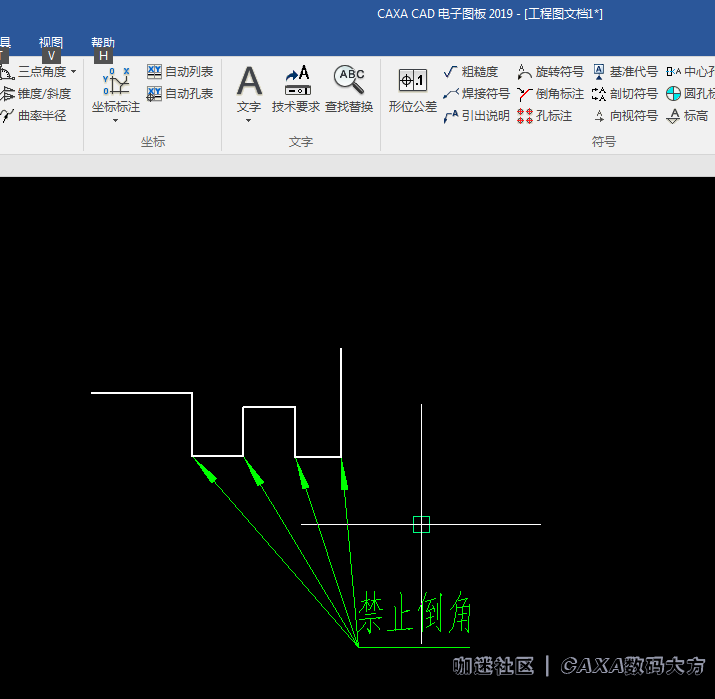Select the 引出说明 leader note tool
Screen dimensions: 715x699
tap(476, 116)
